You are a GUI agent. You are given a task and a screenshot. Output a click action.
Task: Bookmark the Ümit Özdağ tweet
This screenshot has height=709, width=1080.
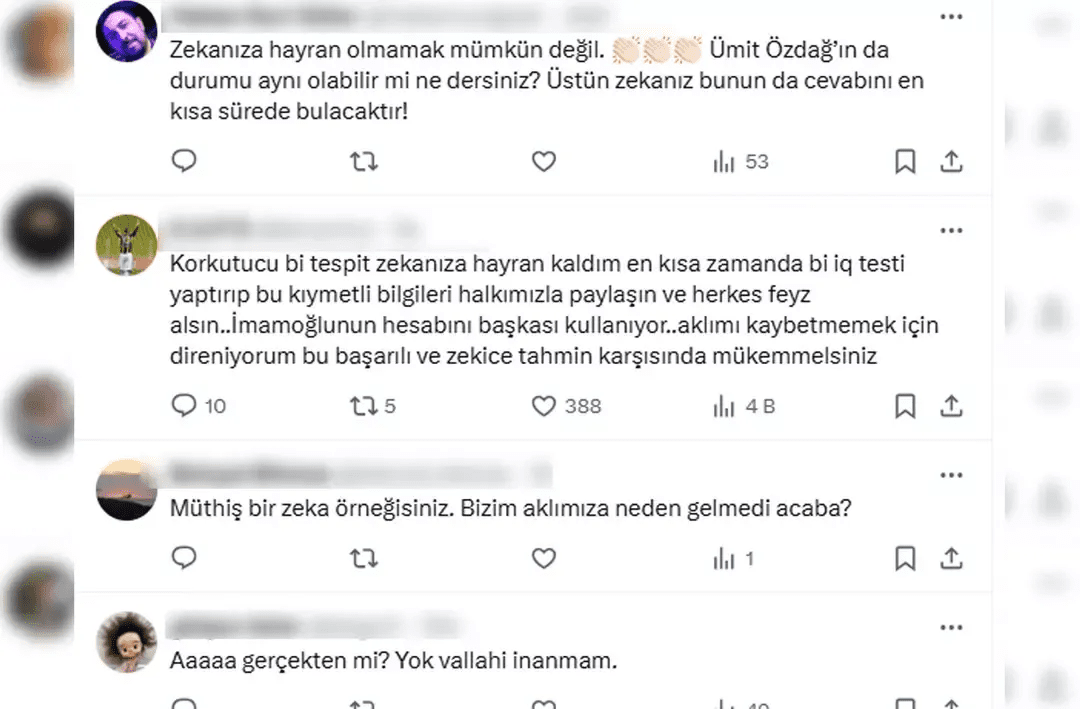(x=905, y=161)
